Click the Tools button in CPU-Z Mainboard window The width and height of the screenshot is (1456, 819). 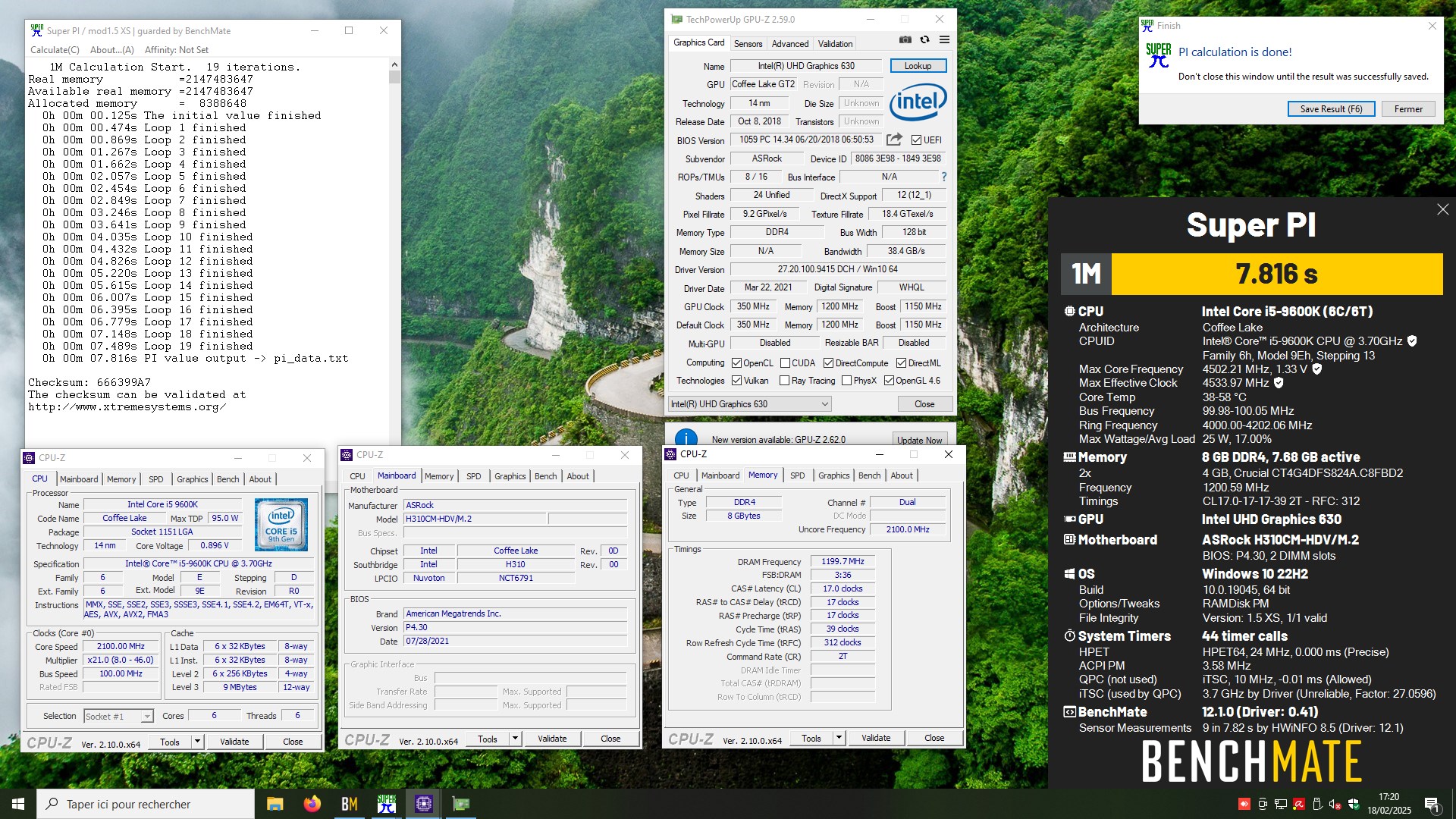487,739
